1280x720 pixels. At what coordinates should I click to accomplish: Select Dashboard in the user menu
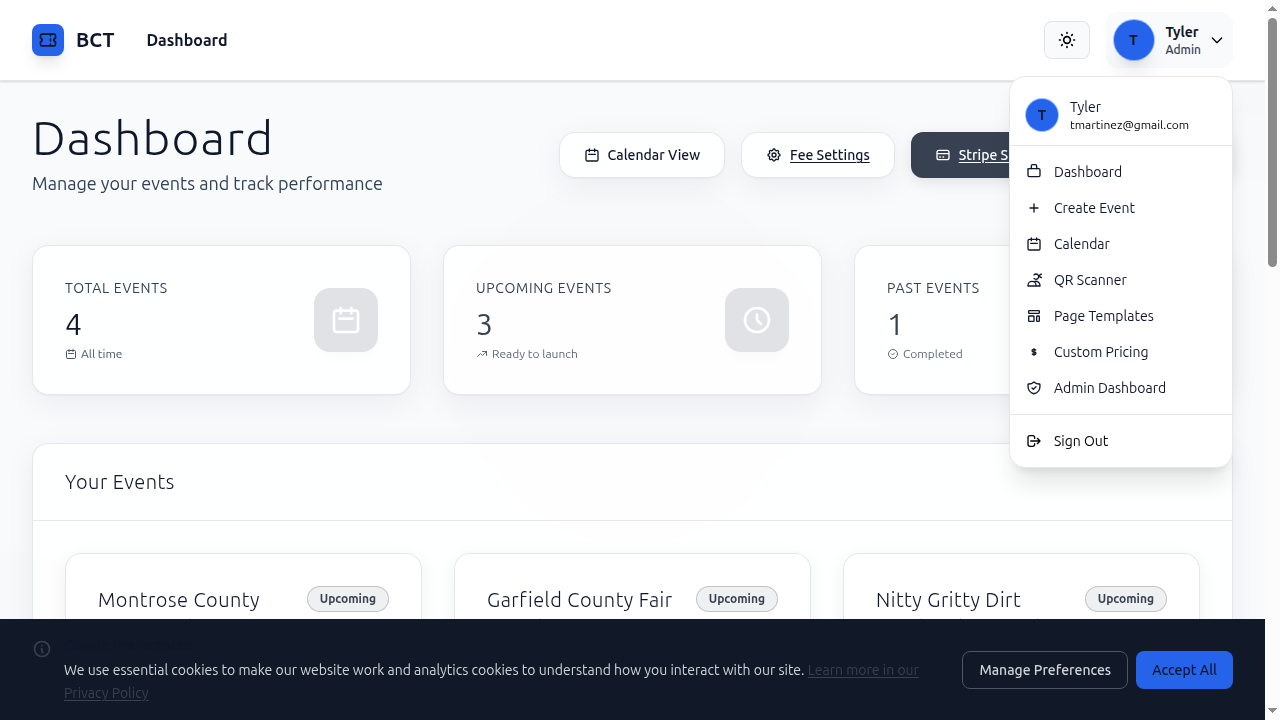coord(1087,172)
